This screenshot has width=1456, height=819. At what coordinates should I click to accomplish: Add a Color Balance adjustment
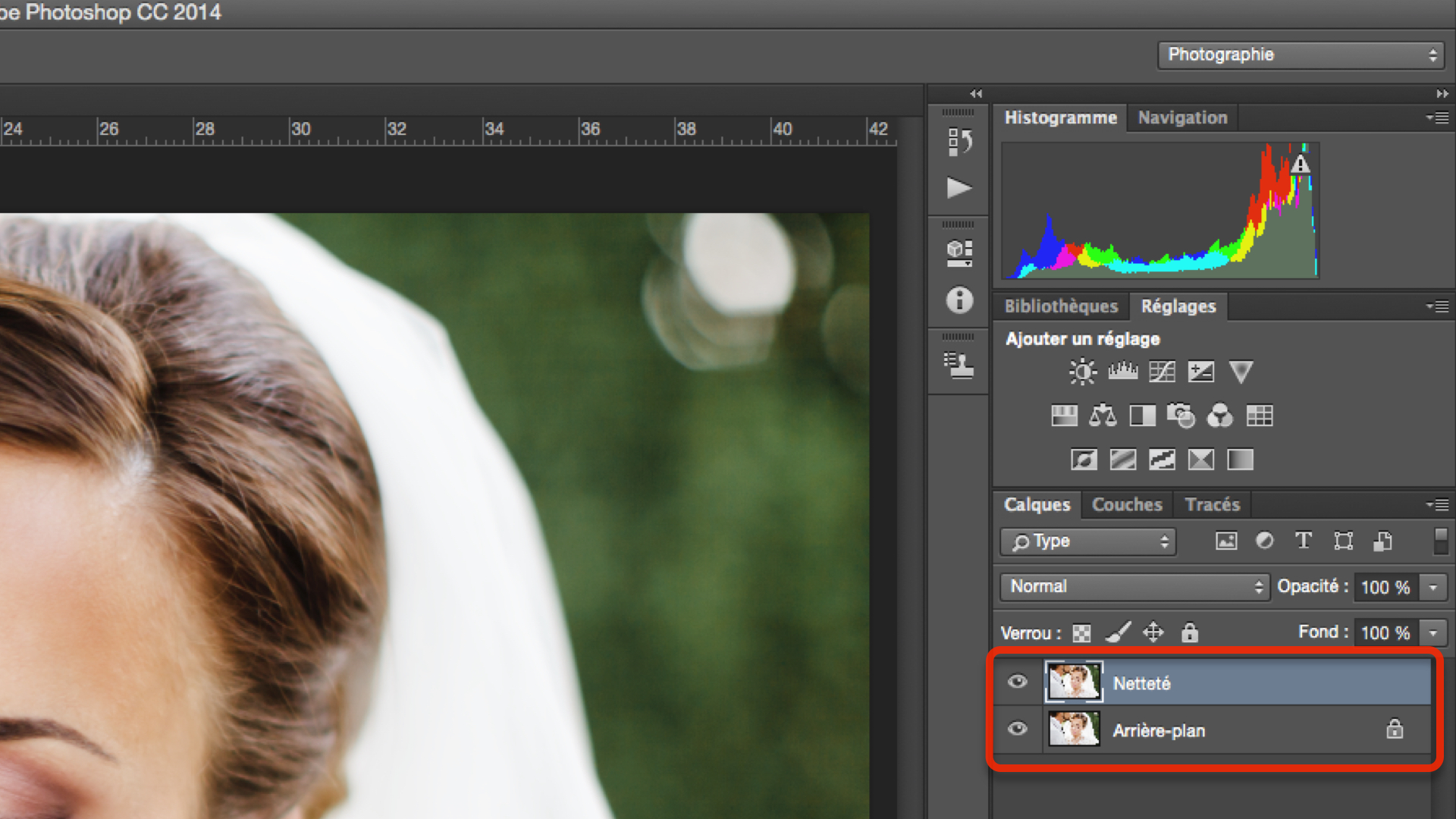pos(1103,416)
